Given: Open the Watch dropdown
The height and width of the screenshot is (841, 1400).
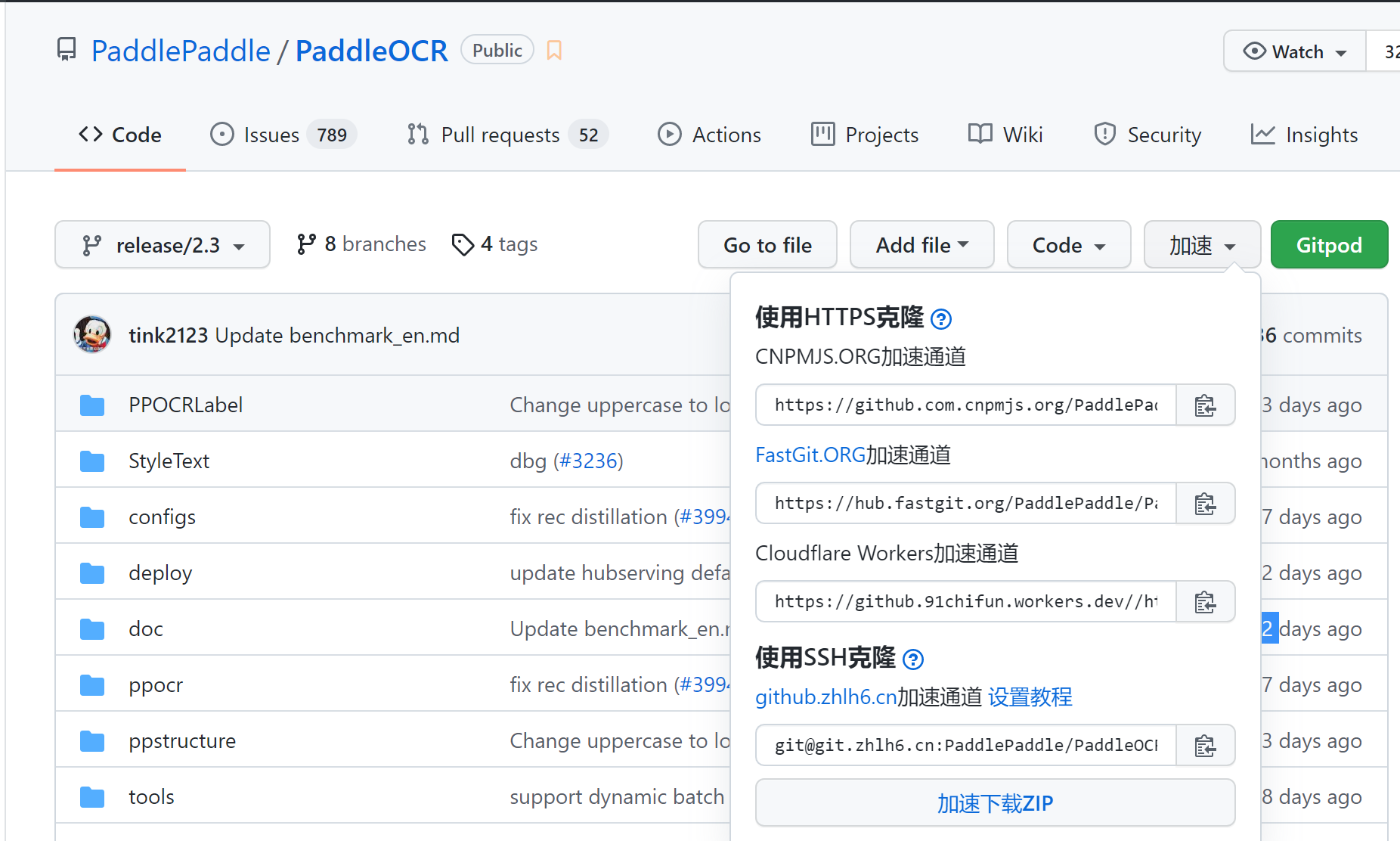Looking at the screenshot, I should (1295, 51).
